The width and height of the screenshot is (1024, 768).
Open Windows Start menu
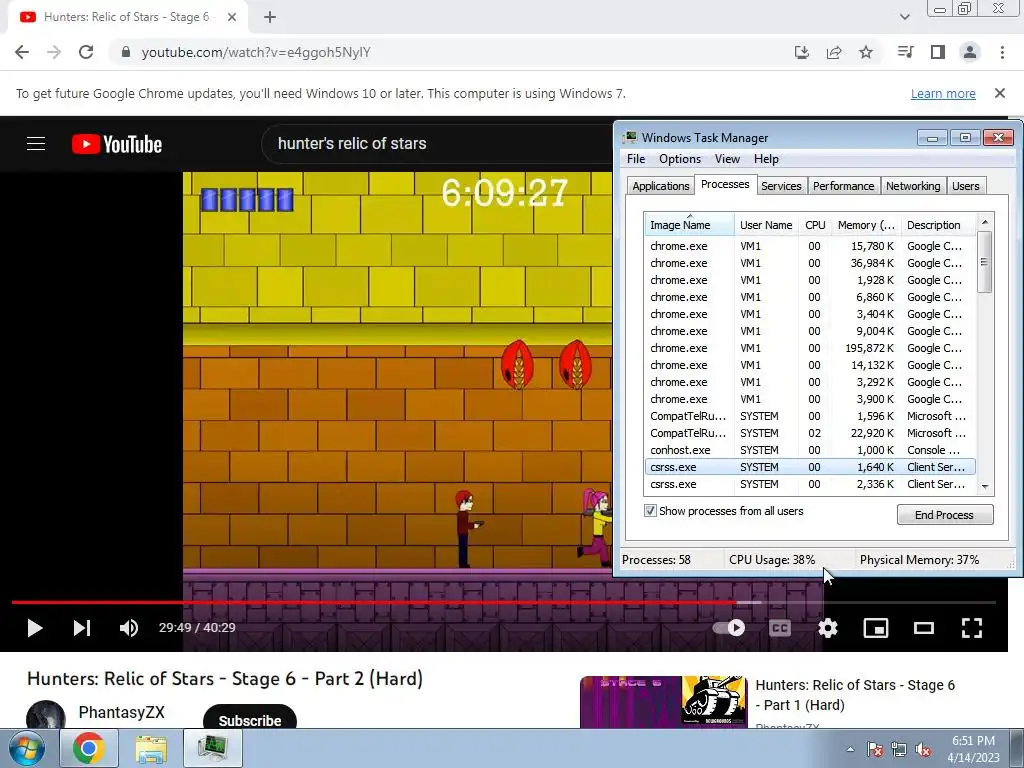[x=26, y=748]
